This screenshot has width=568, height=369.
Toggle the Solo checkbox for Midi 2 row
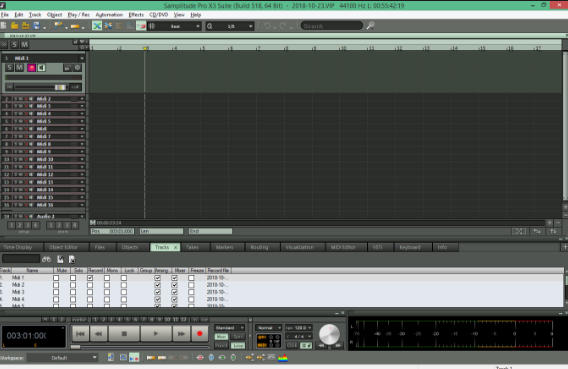73,285
